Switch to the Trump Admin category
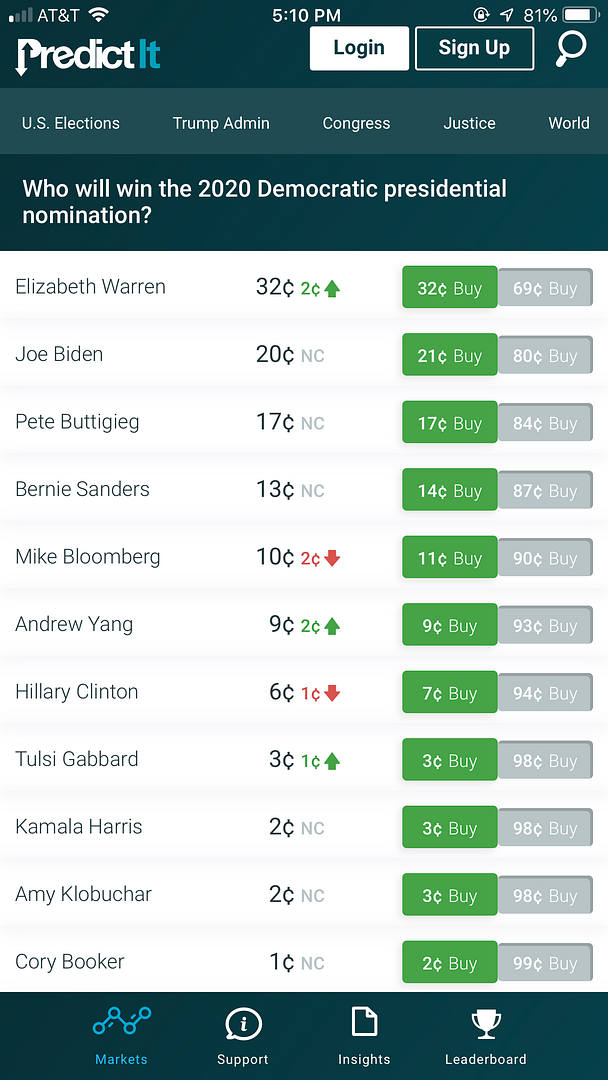 click(x=221, y=123)
